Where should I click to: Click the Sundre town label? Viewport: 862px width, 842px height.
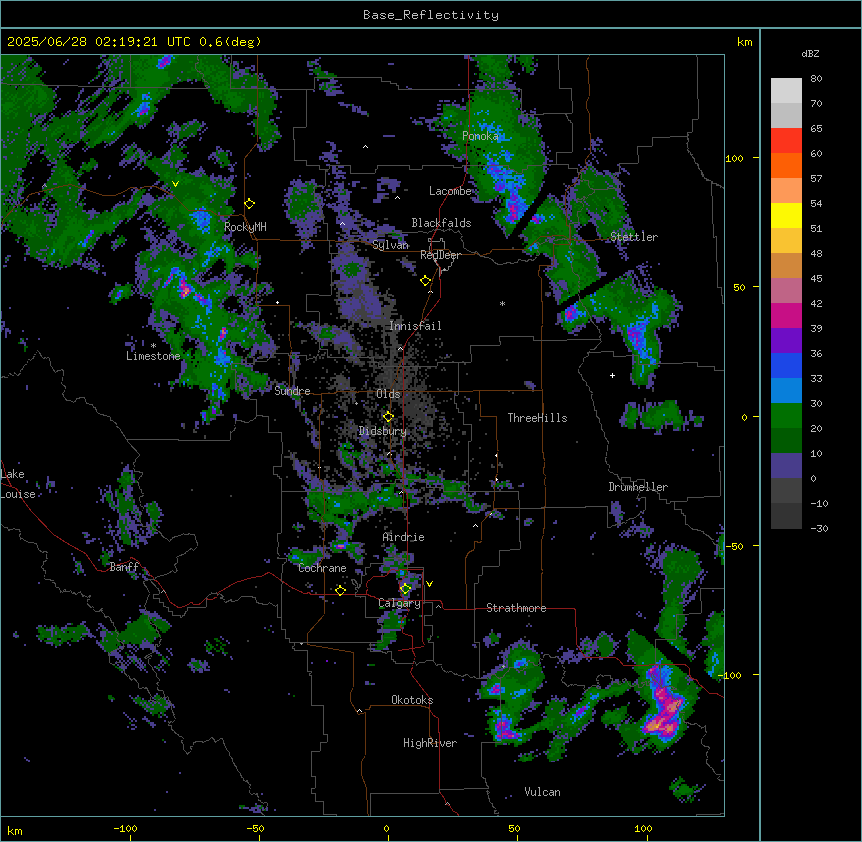pos(292,391)
